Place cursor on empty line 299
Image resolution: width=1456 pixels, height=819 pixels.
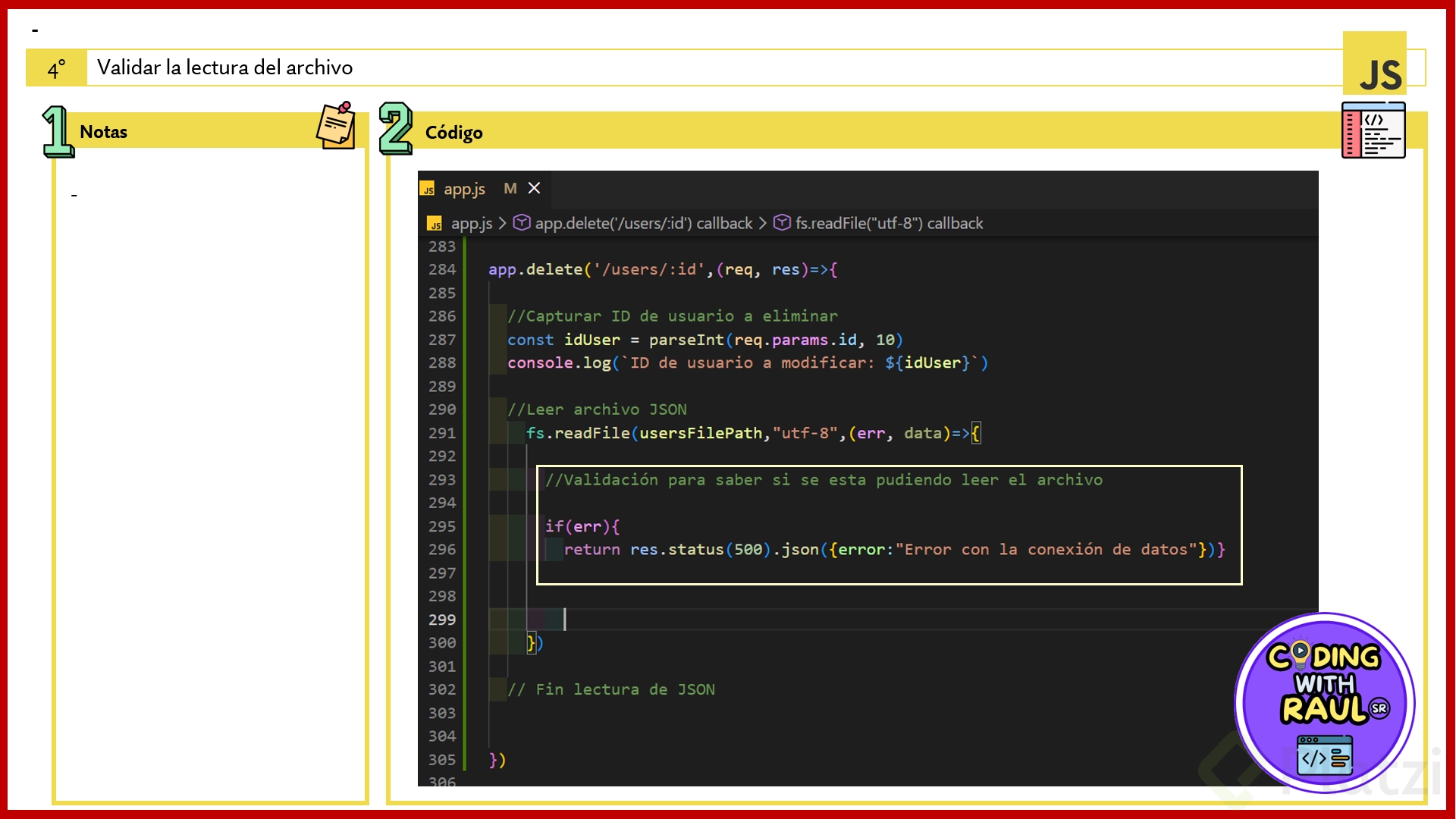pyautogui.click(x=682, y=620)
